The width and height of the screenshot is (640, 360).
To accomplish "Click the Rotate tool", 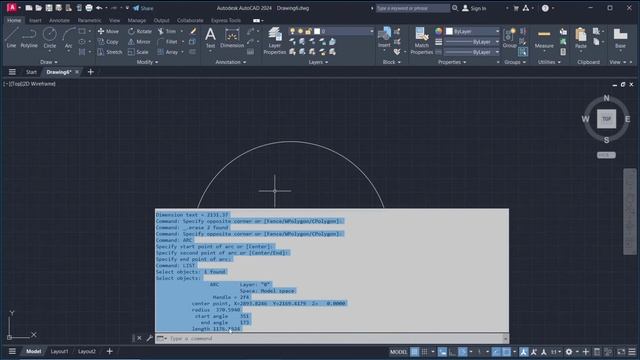I will (140, 31).
